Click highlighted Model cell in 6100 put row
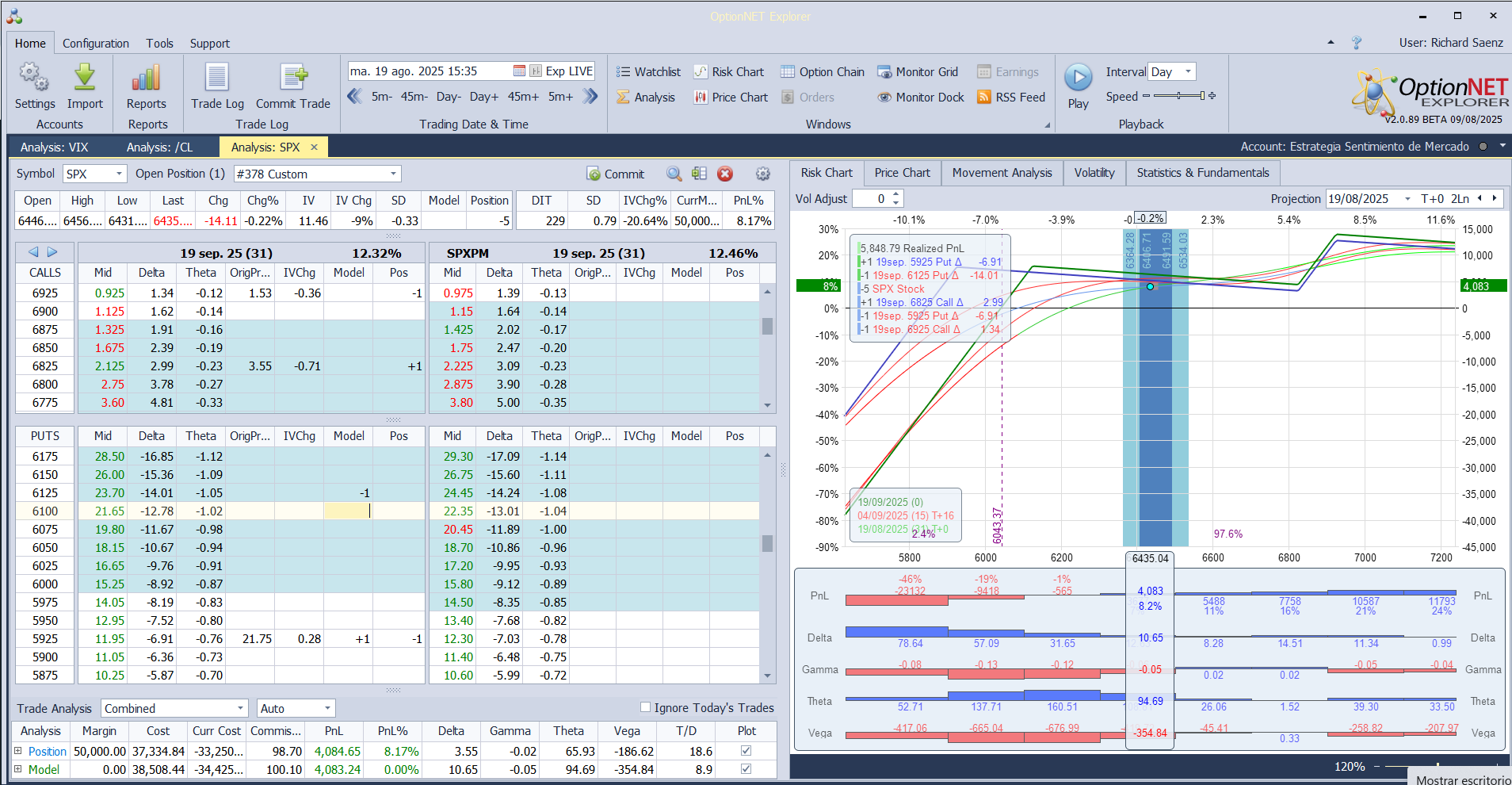This screenshot has height=785, width=1512. tap(347, 511)
